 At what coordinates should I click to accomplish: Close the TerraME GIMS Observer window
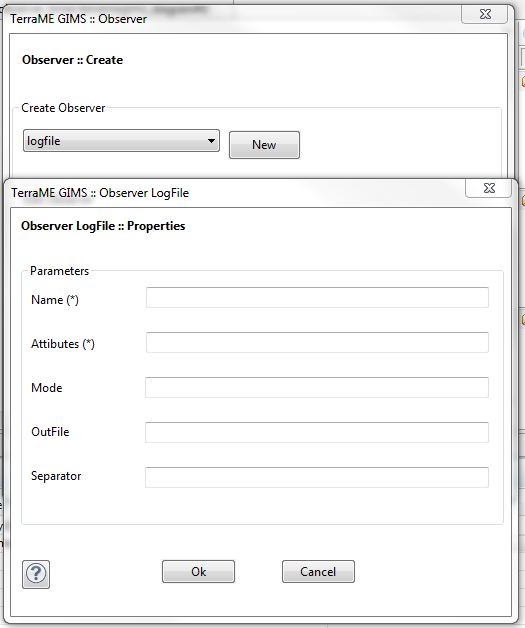point(485,14)
